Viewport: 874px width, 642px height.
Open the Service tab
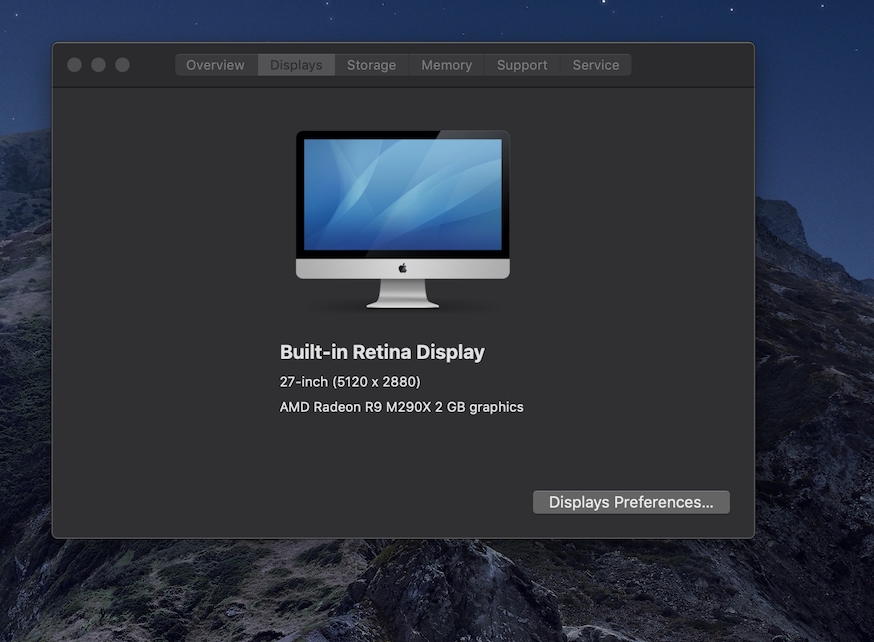(595, 65)
